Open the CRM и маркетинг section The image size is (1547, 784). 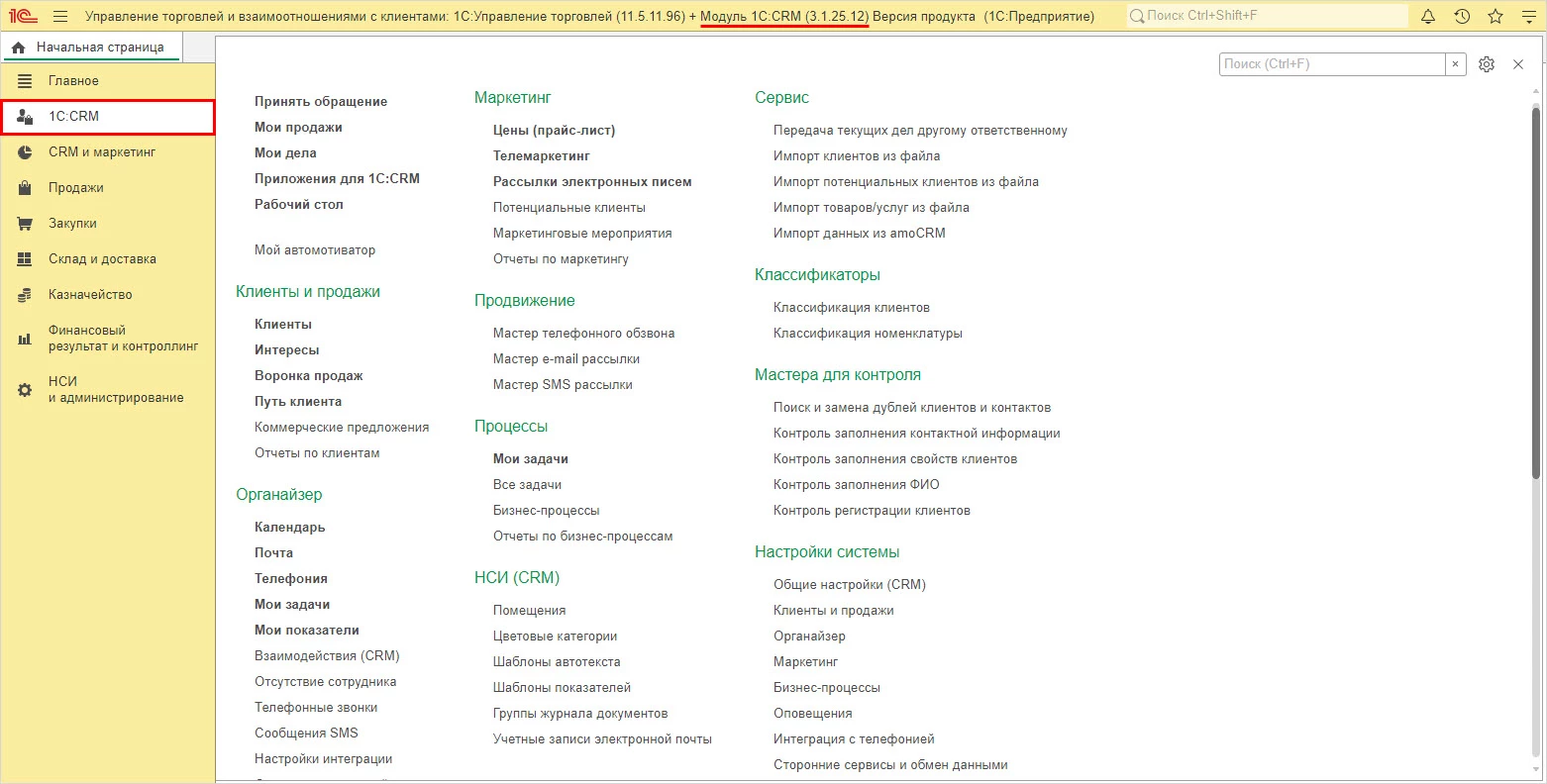pyautogui.click(x=108, y=152)
